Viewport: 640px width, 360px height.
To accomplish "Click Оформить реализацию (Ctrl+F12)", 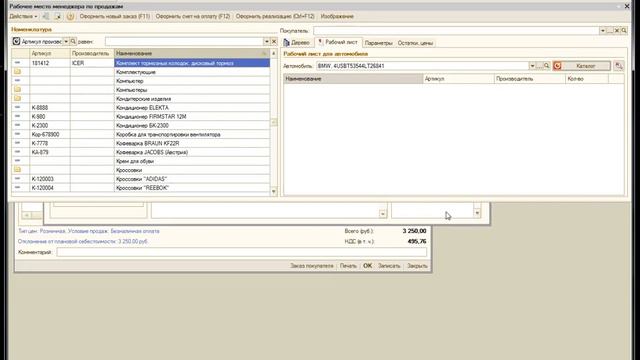I will (x=275, y=16).
